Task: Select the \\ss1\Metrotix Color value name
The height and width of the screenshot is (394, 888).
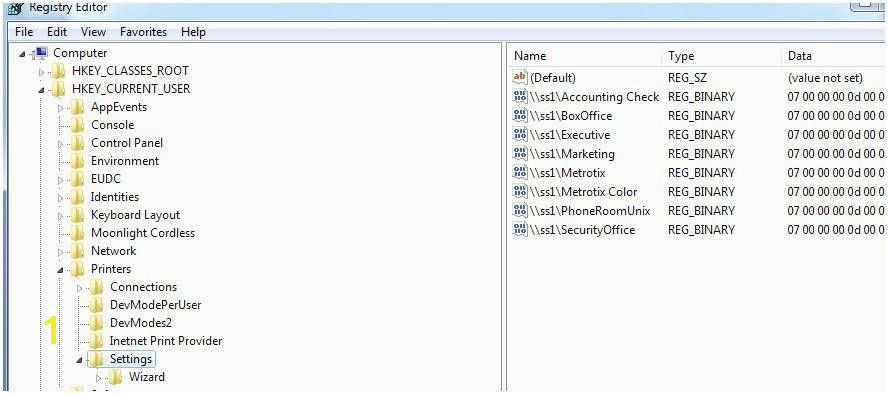Action: point(583,192)
